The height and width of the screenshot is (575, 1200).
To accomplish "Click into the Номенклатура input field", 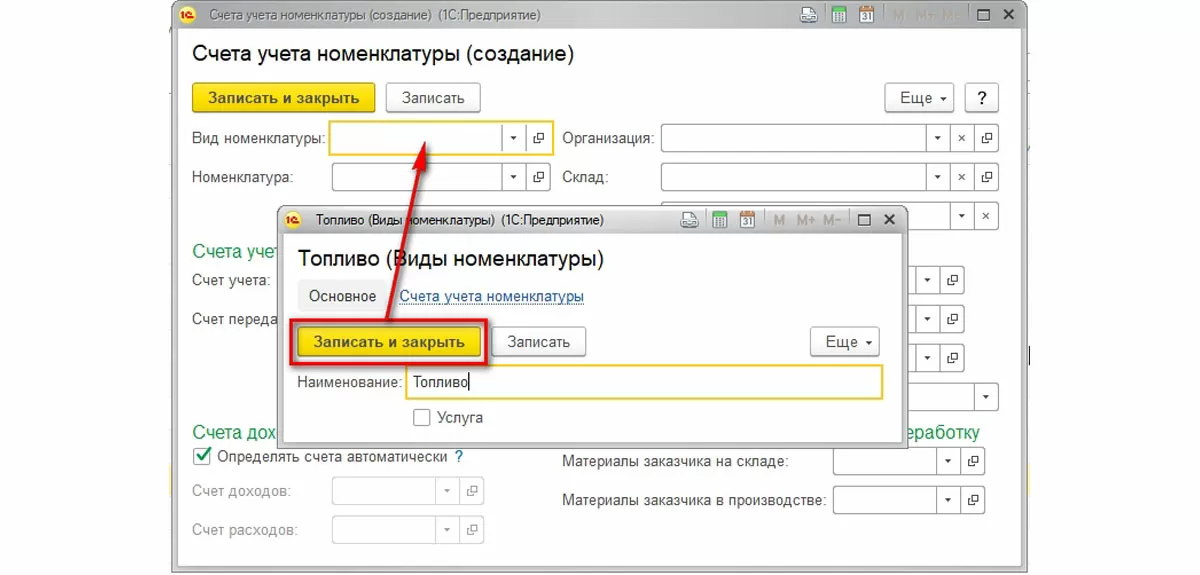I will coord(416,177).
